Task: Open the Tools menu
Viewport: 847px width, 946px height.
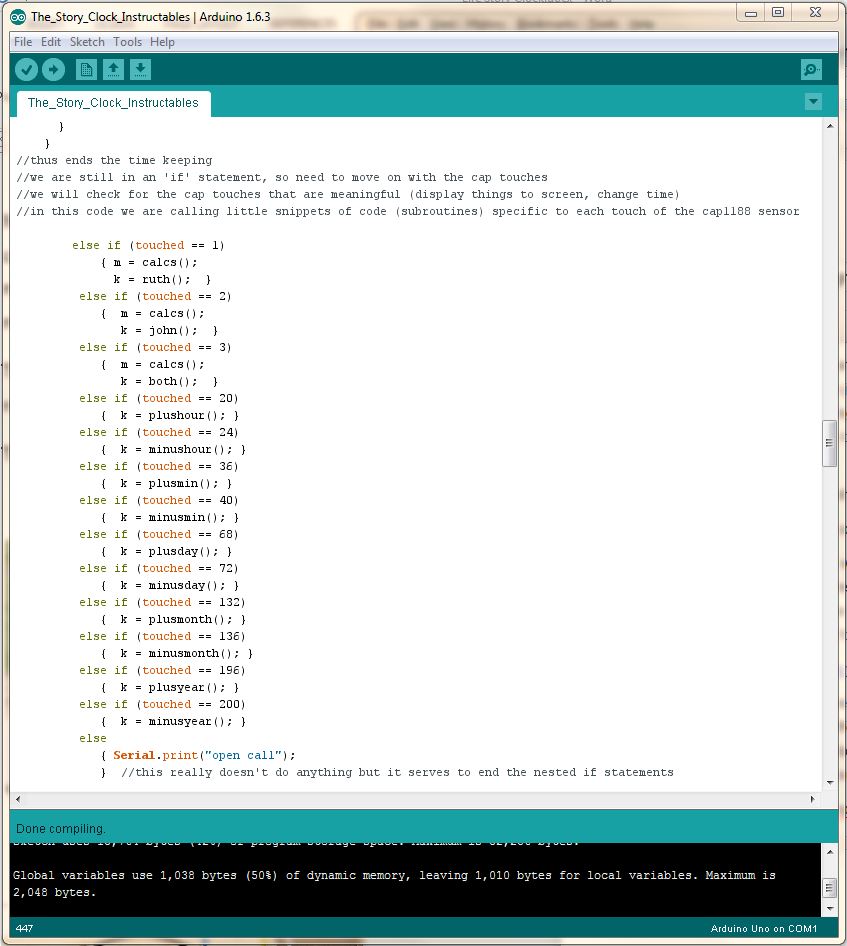Action: 127,42
